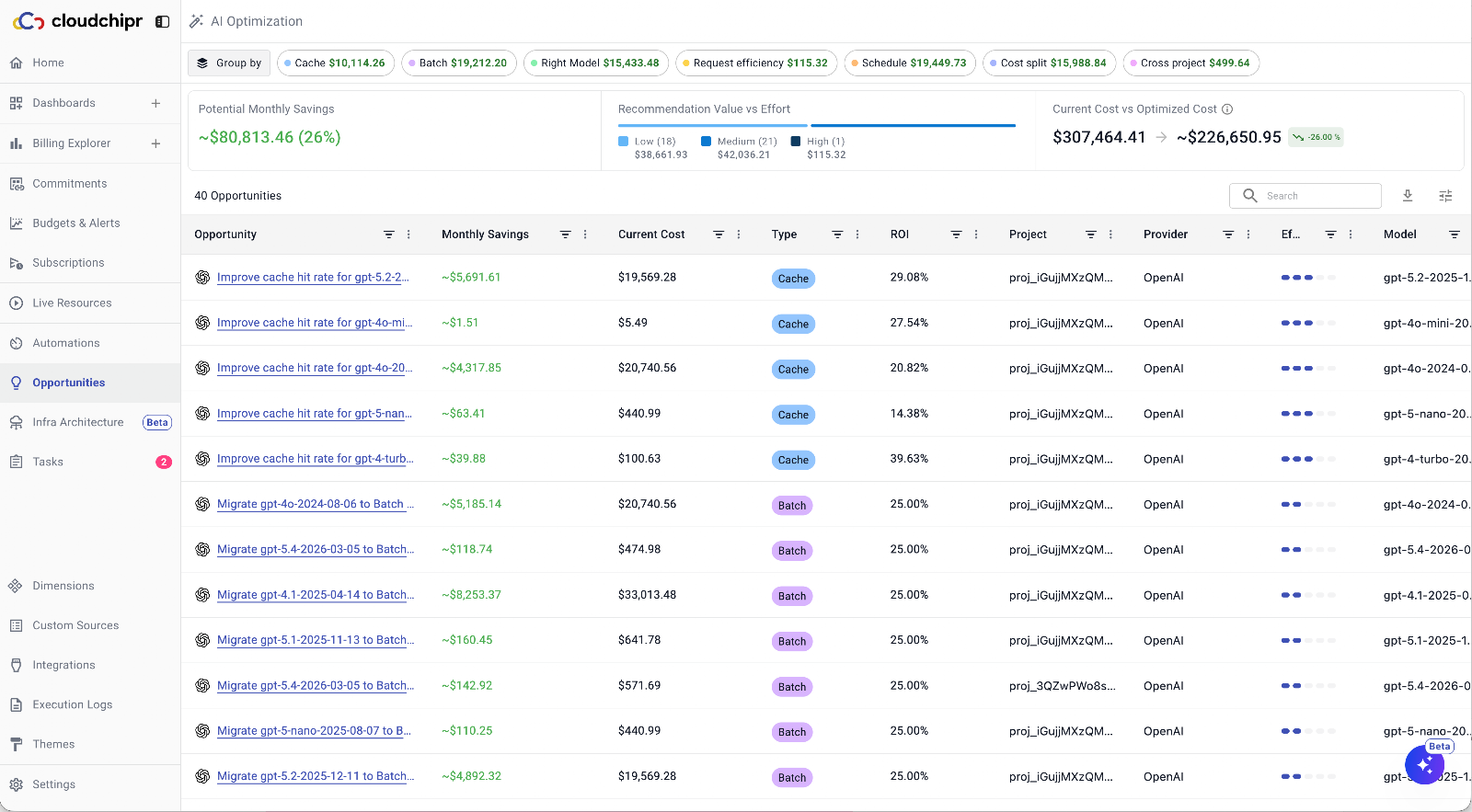
Task: Toggle the Cache $10,114.26 filter chip
Action: pyautogui.click(x=336, y=63)
